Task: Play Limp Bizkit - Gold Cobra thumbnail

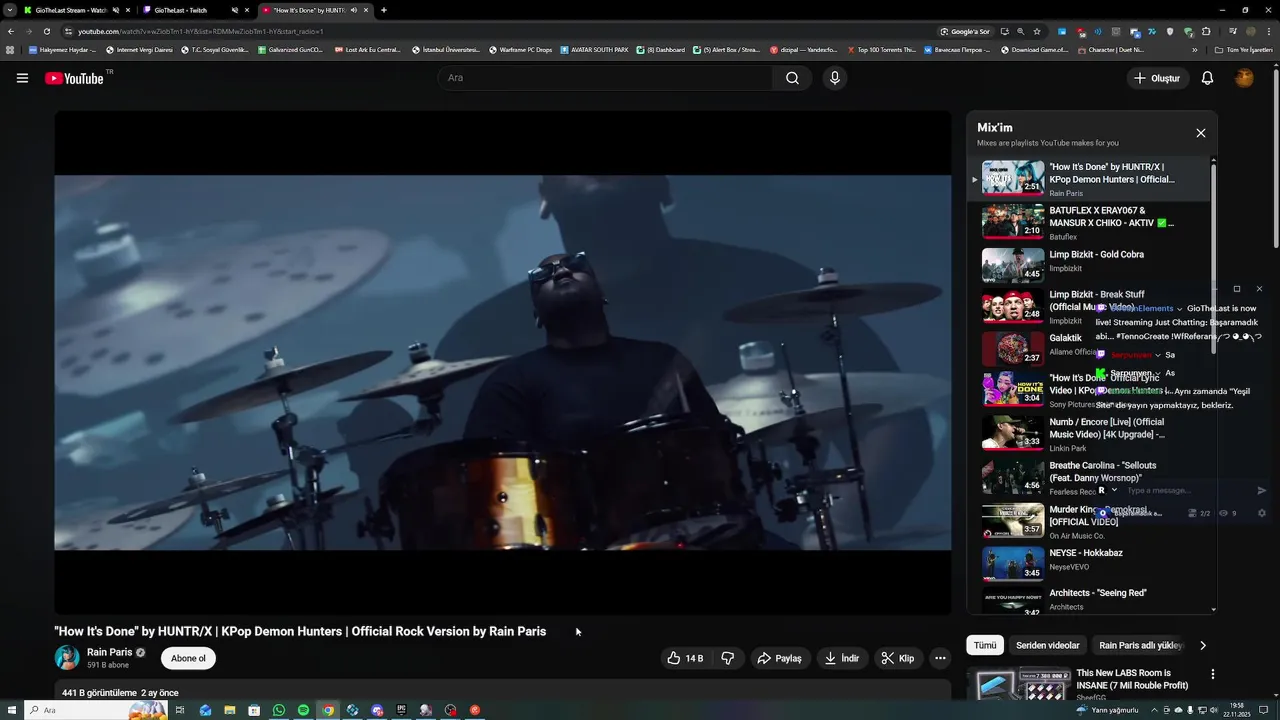Action: [1012, 265]
